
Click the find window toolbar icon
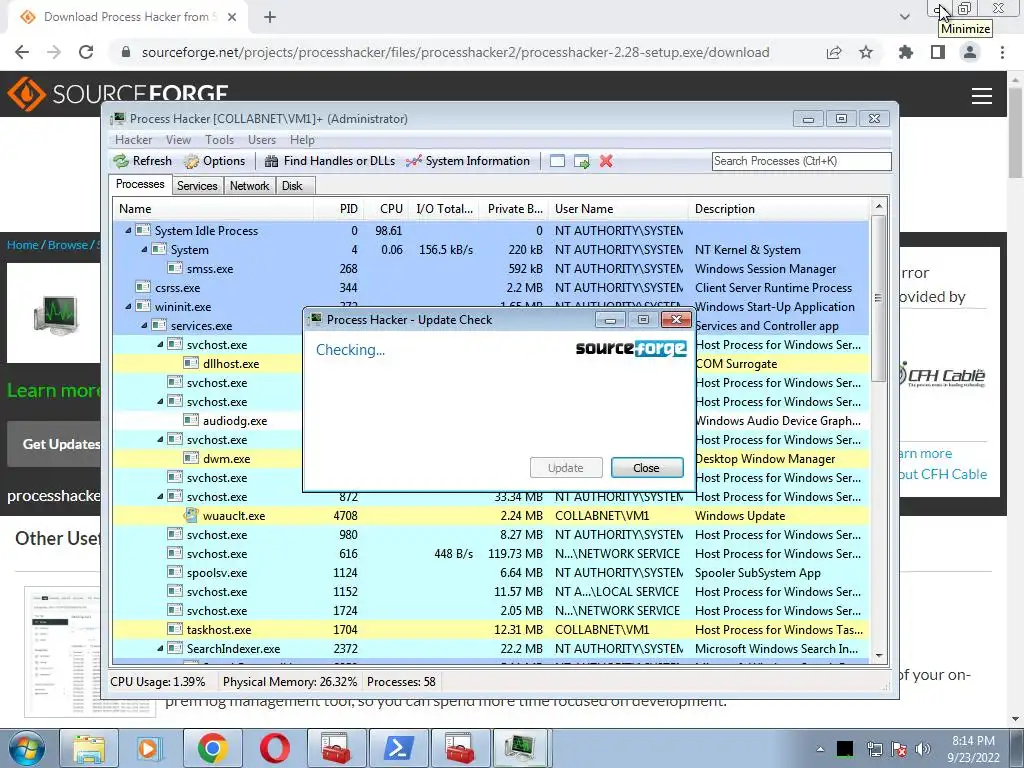click(557, 161)
